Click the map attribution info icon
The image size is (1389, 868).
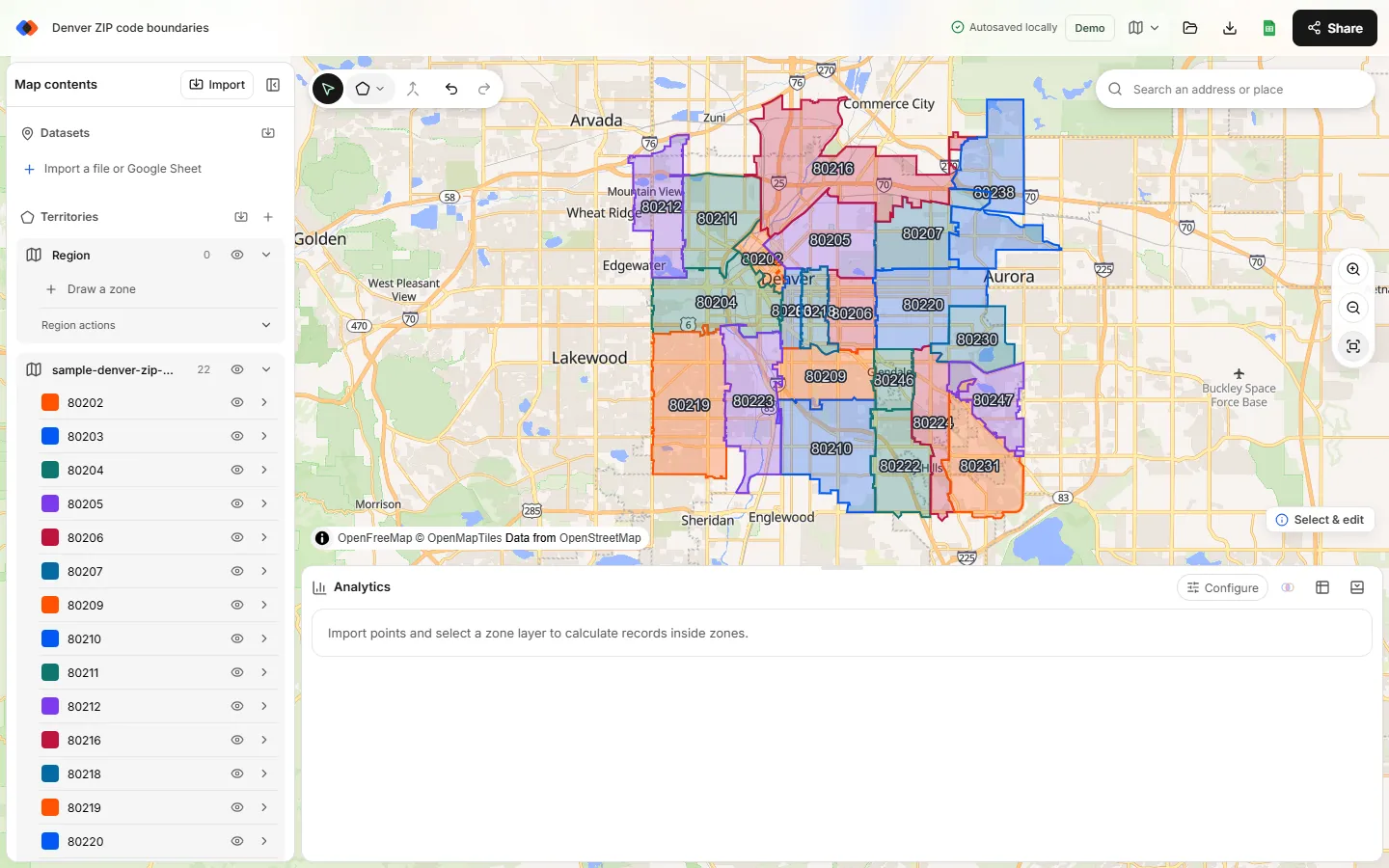(x=322, y=538)
